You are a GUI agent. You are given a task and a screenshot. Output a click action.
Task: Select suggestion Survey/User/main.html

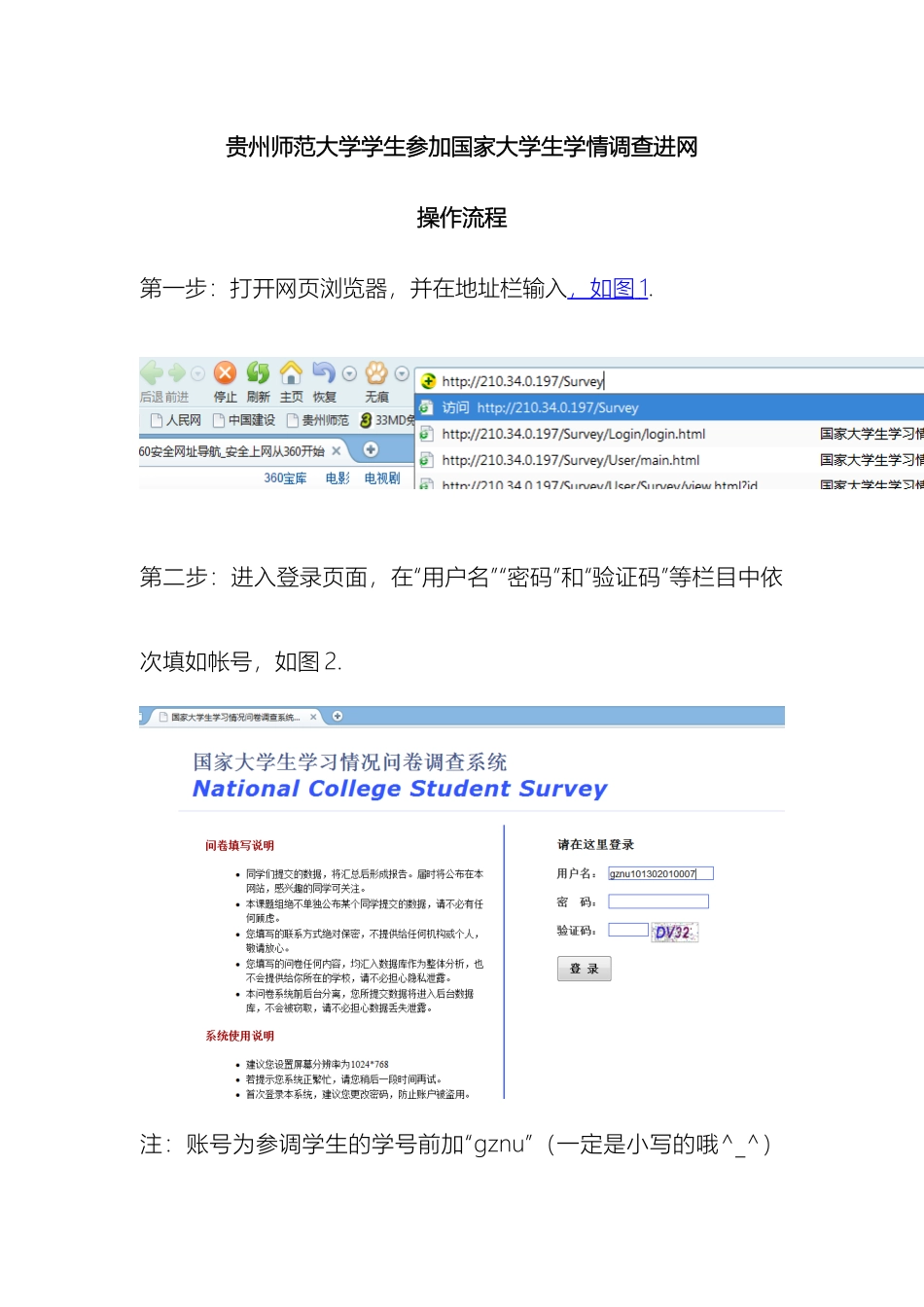point(670,460)
